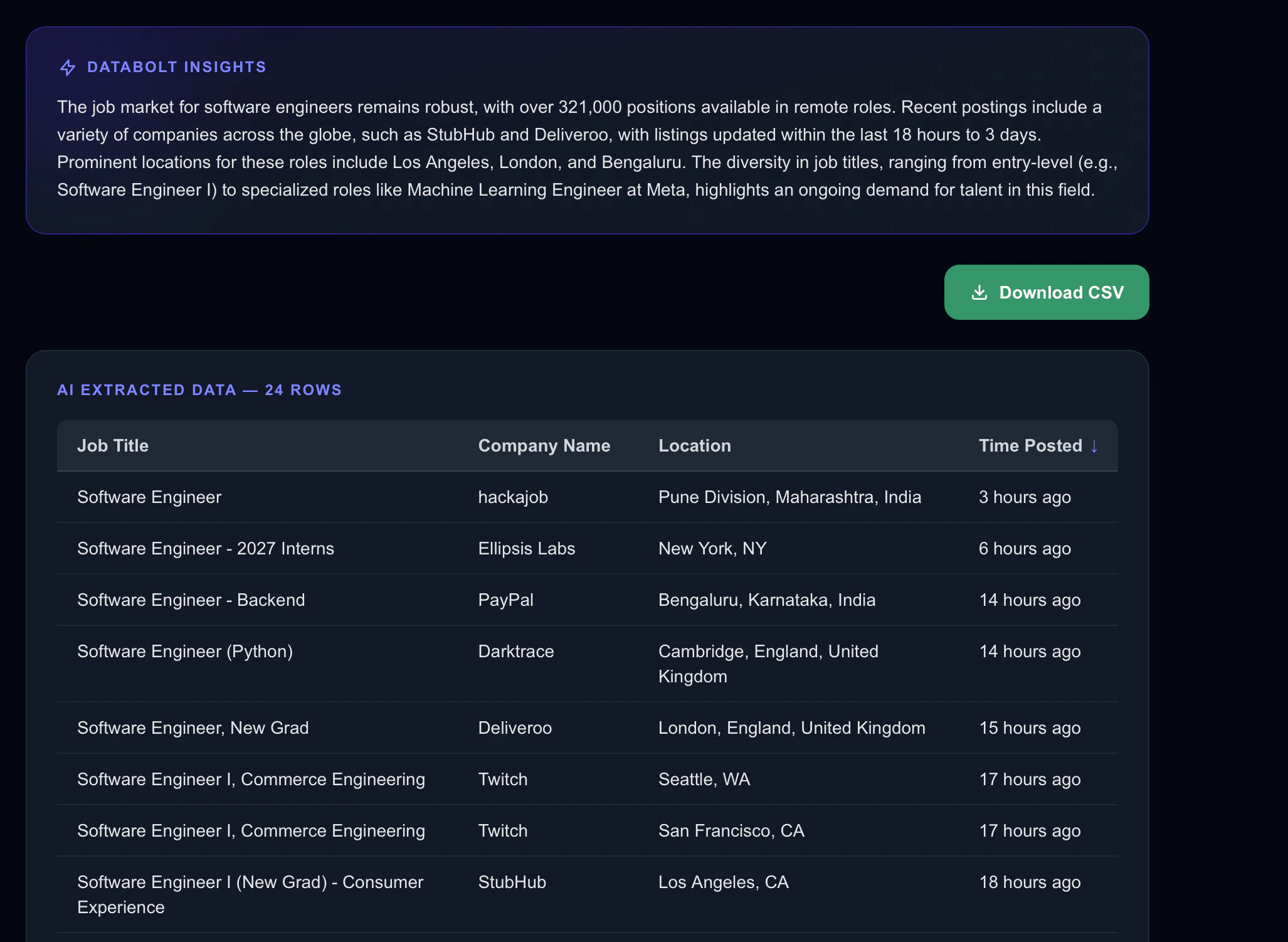The width and height of the screenshot is (1288, 942).
Task: Click the PayPal company cell
Action: point(505,600)
